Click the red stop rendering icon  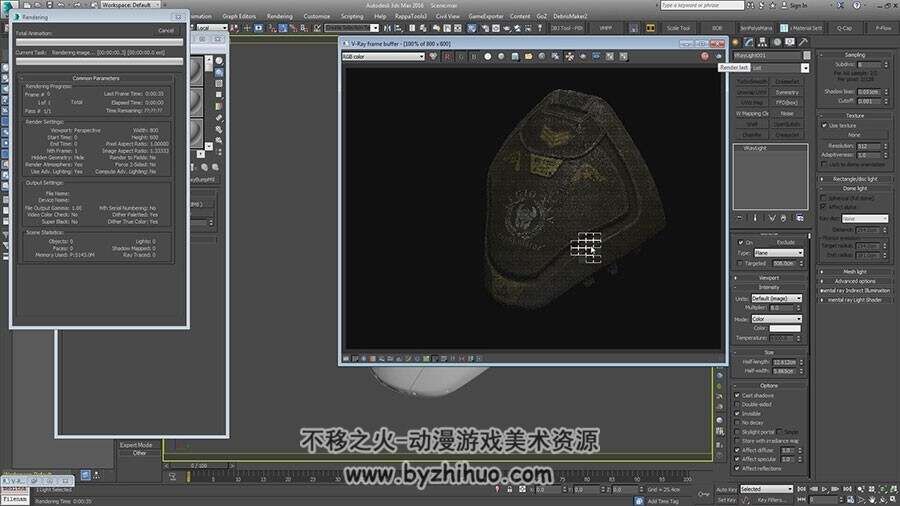(705, 56)
